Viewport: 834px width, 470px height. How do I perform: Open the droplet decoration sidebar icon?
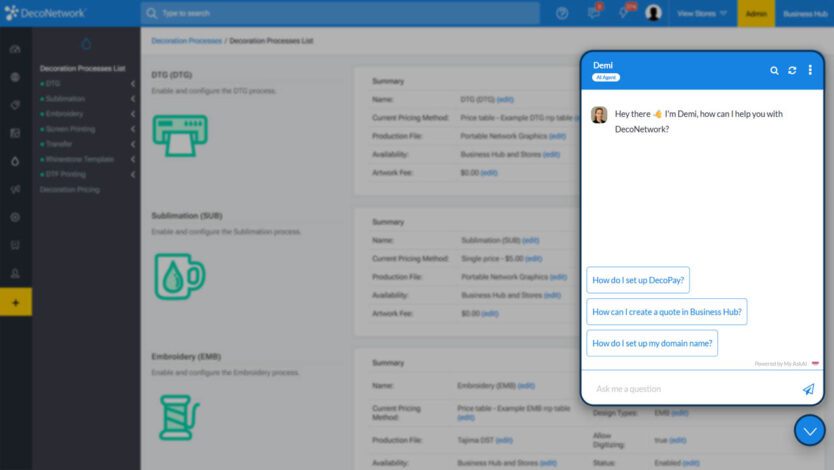point(15,161)
